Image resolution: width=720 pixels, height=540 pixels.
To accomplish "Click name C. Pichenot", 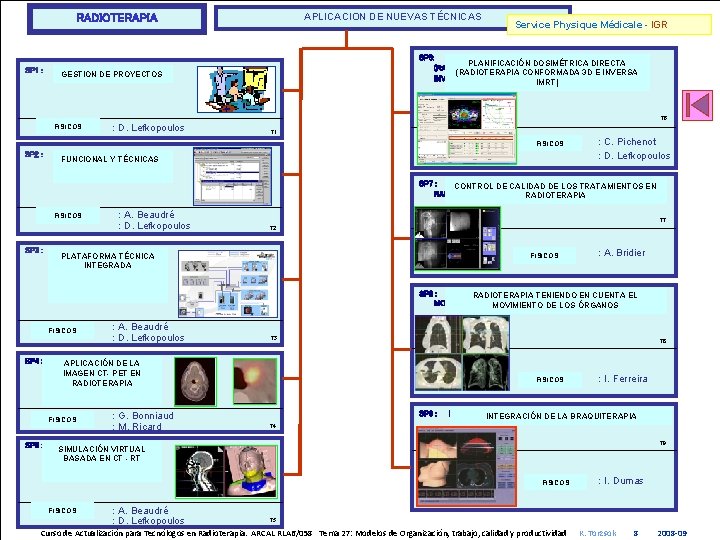I will click(630, 141).
